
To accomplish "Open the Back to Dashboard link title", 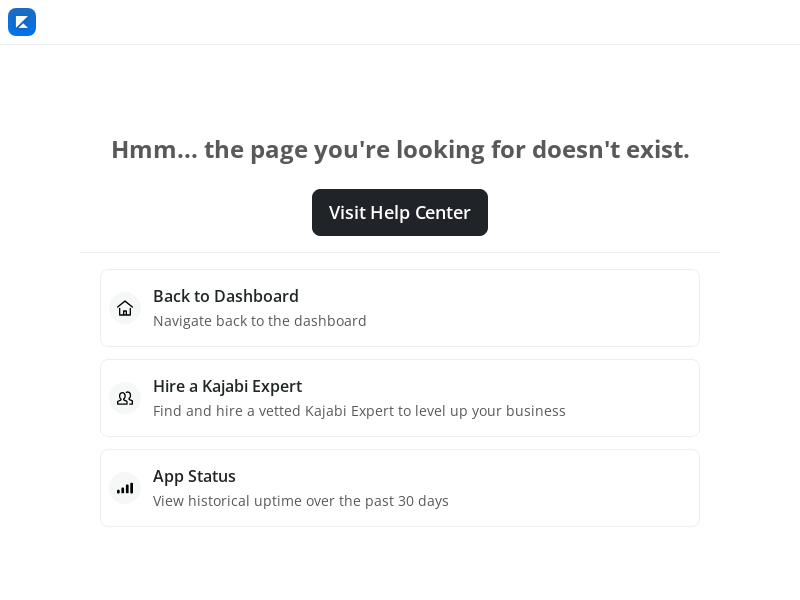I will [226, 296].
